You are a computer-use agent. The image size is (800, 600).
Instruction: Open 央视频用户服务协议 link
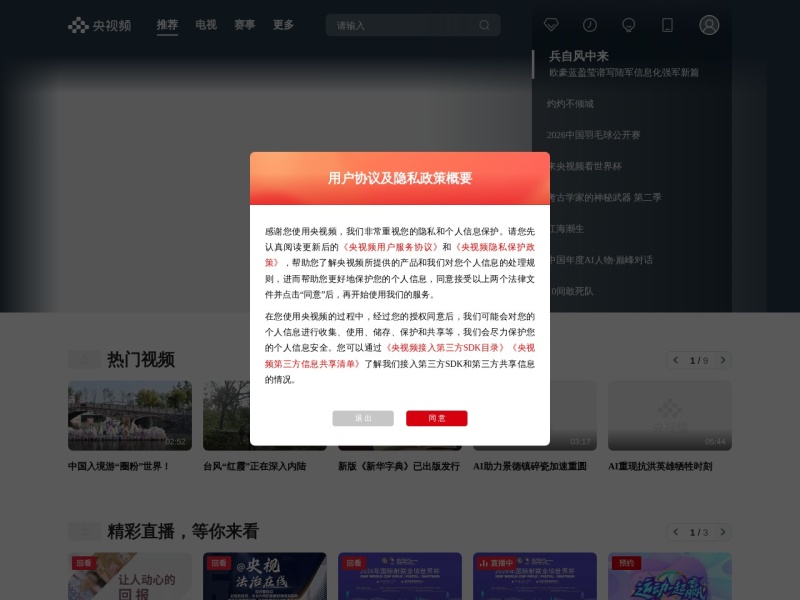[390, 247]
